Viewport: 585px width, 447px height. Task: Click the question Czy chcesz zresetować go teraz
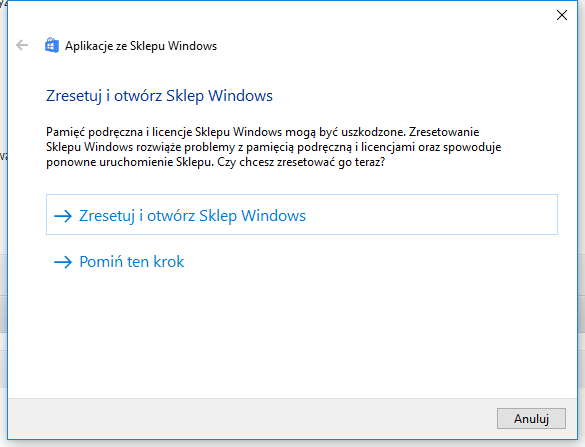(301, 162)
